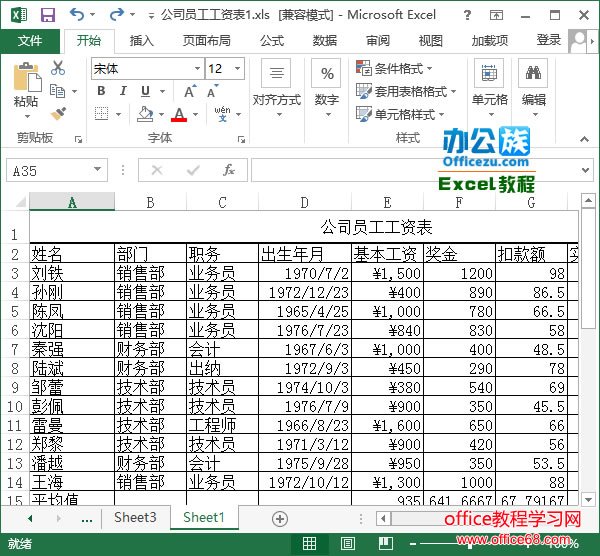
Task: Open the 数字 percent number group
Action: pyautogui.click(x=326, y=88)
